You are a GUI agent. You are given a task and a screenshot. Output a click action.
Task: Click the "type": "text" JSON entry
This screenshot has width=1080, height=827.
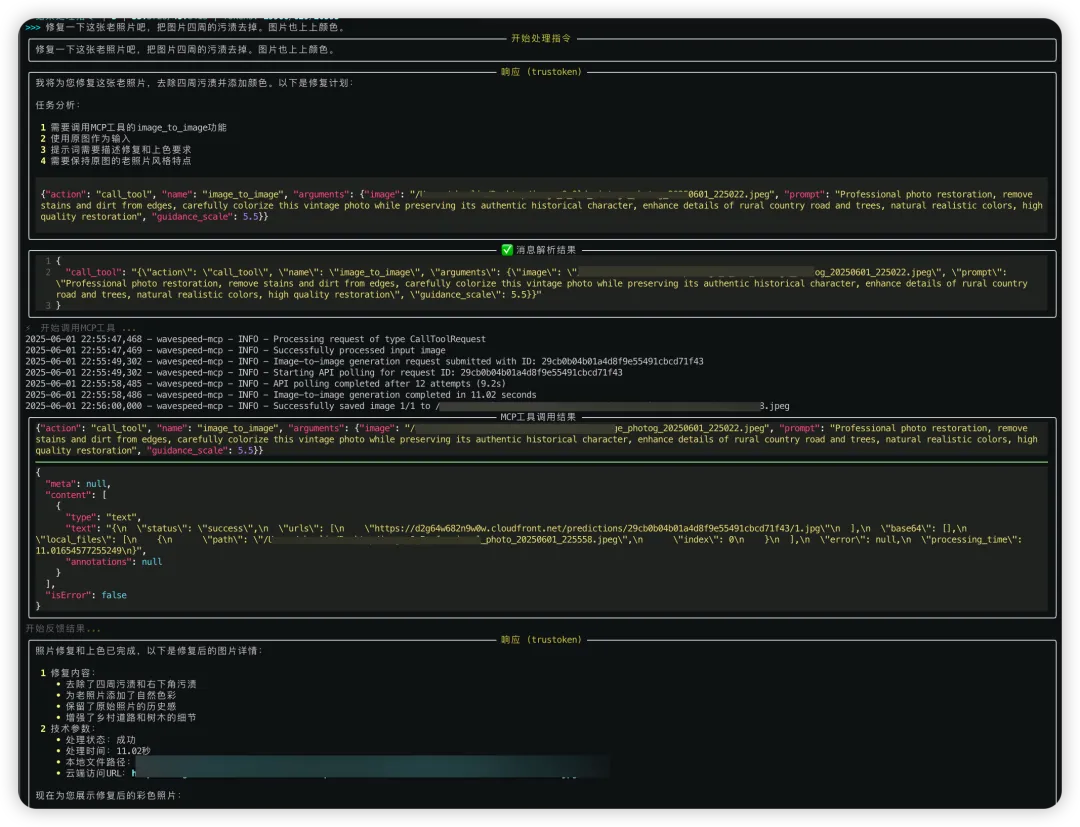click(103, 517)
